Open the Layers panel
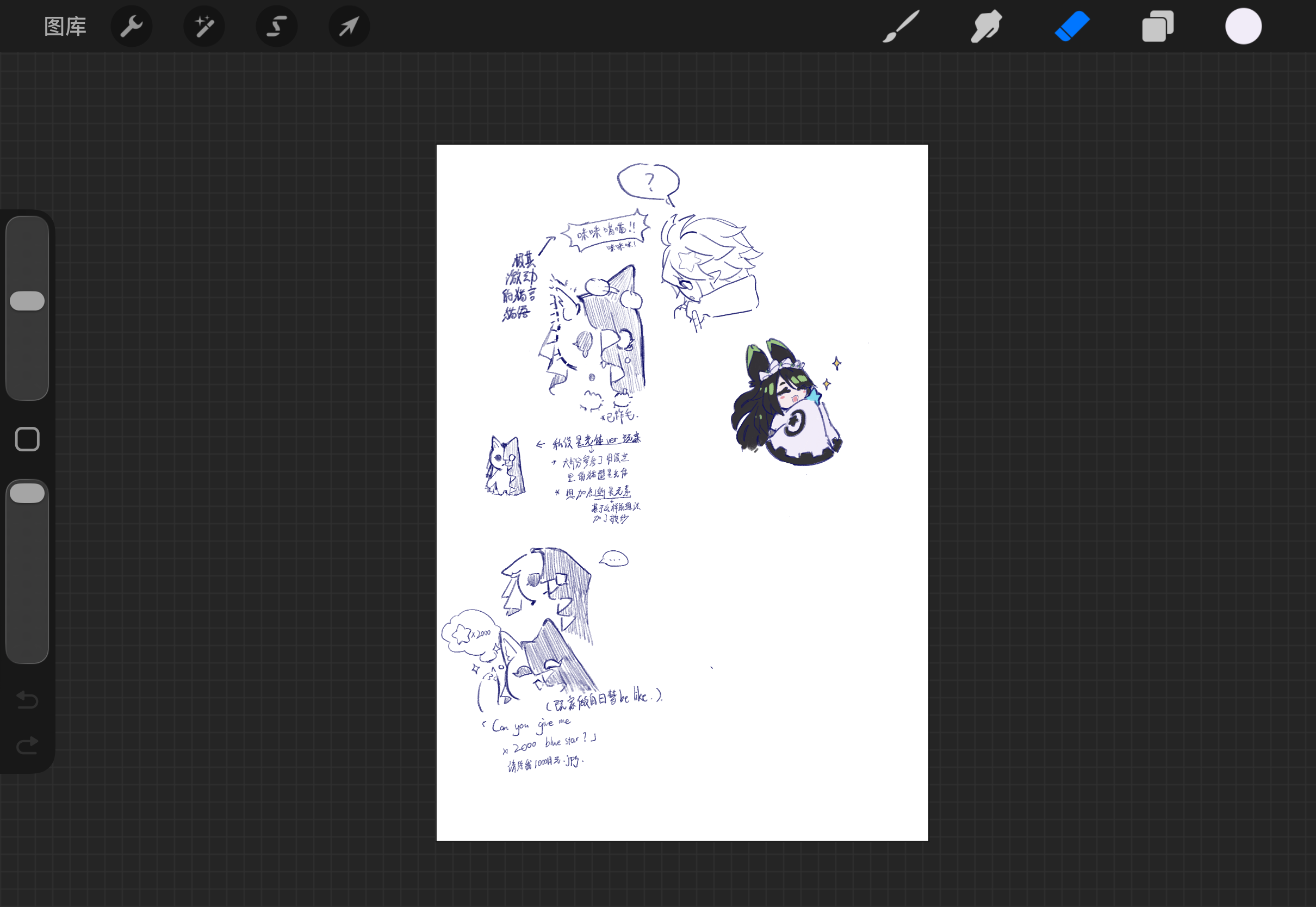The width and height of the screenshot is (1316, 907). click(x=1158, y=26)
